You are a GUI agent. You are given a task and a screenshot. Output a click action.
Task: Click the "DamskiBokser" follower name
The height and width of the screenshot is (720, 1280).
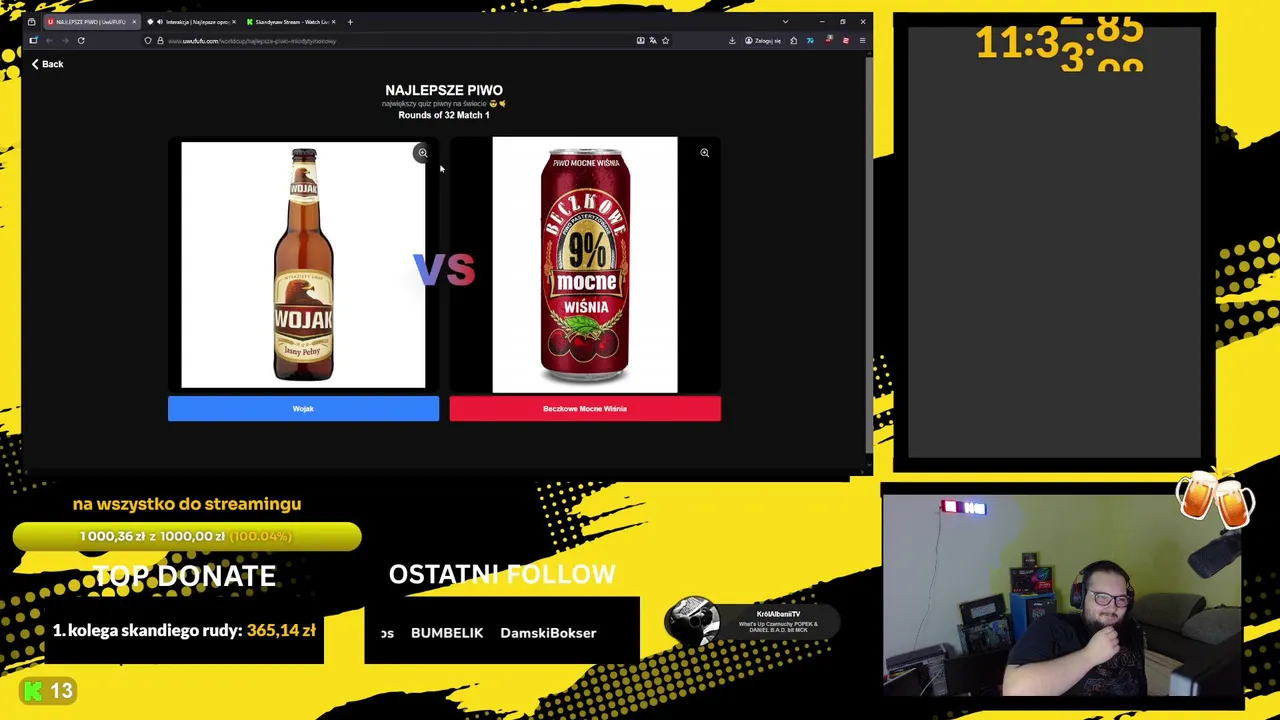click(x=548, y=633)
